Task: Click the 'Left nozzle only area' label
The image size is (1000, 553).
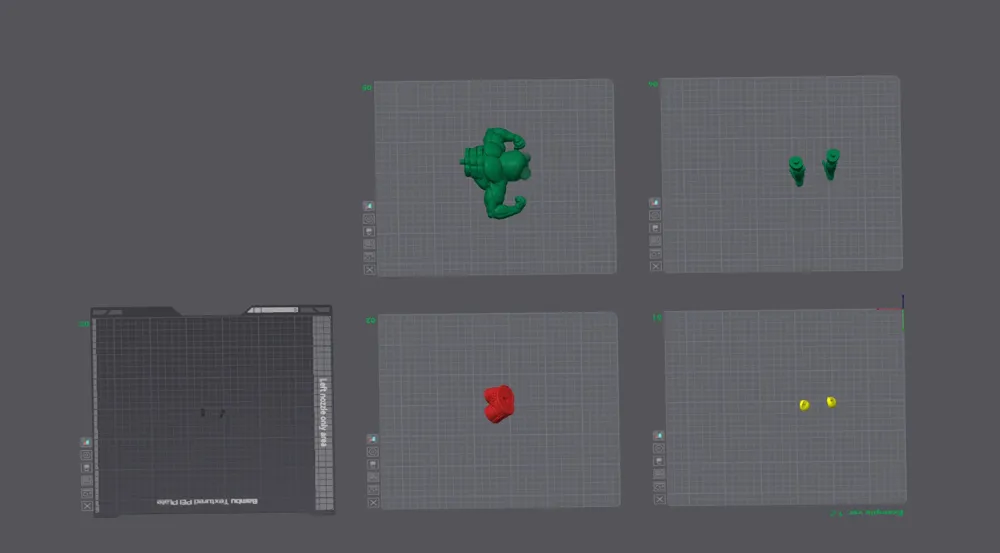Action: pos(323,412)
